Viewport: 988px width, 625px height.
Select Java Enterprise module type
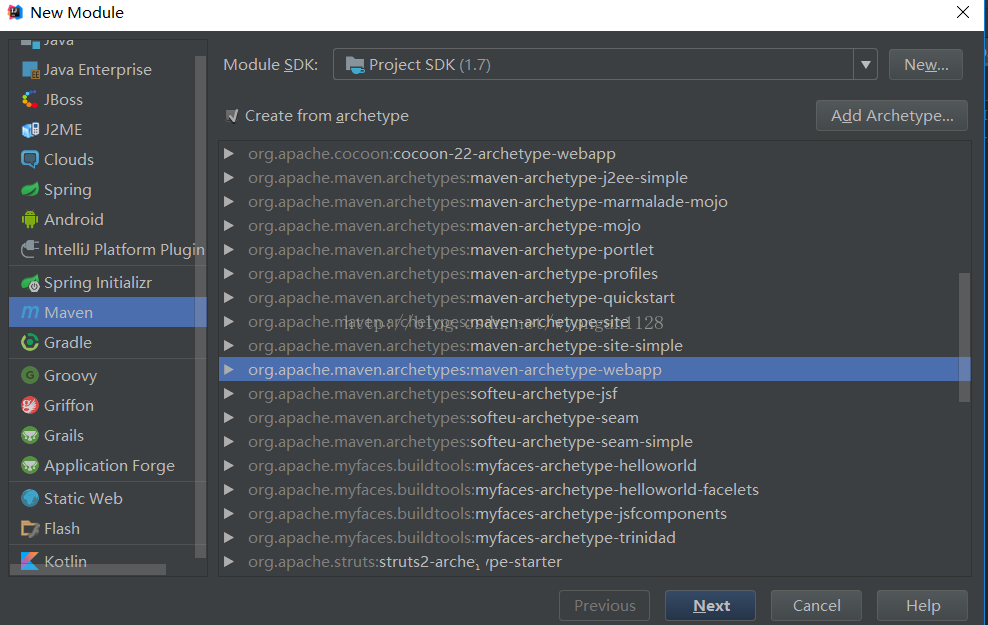[x=97, y=70]
